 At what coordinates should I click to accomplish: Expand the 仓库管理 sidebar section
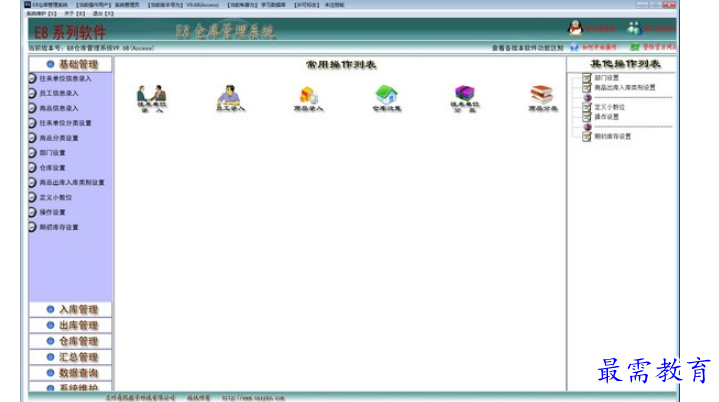[x=71, y=341]
